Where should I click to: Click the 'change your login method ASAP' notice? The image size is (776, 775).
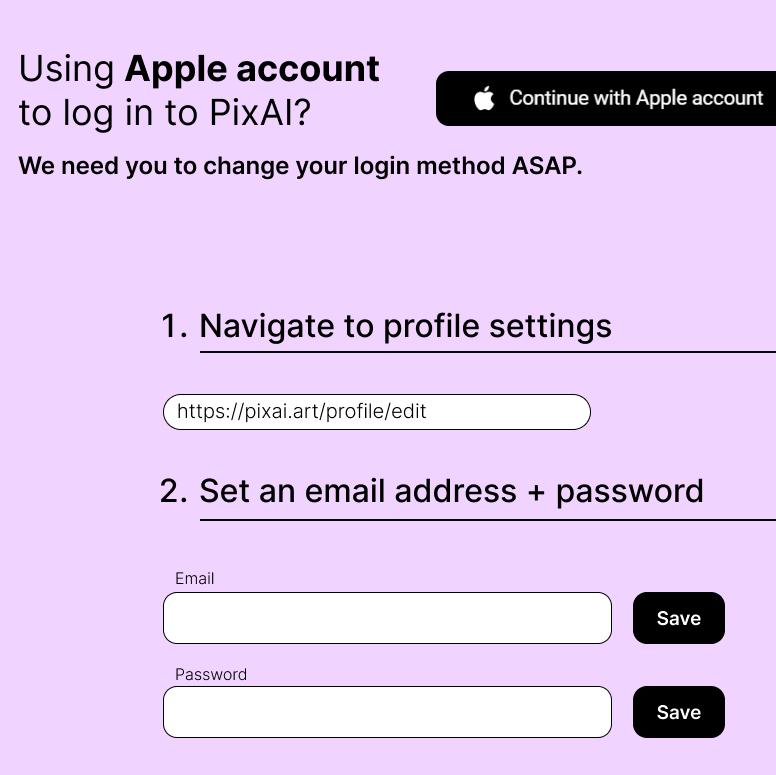click(x=300, y=166)
